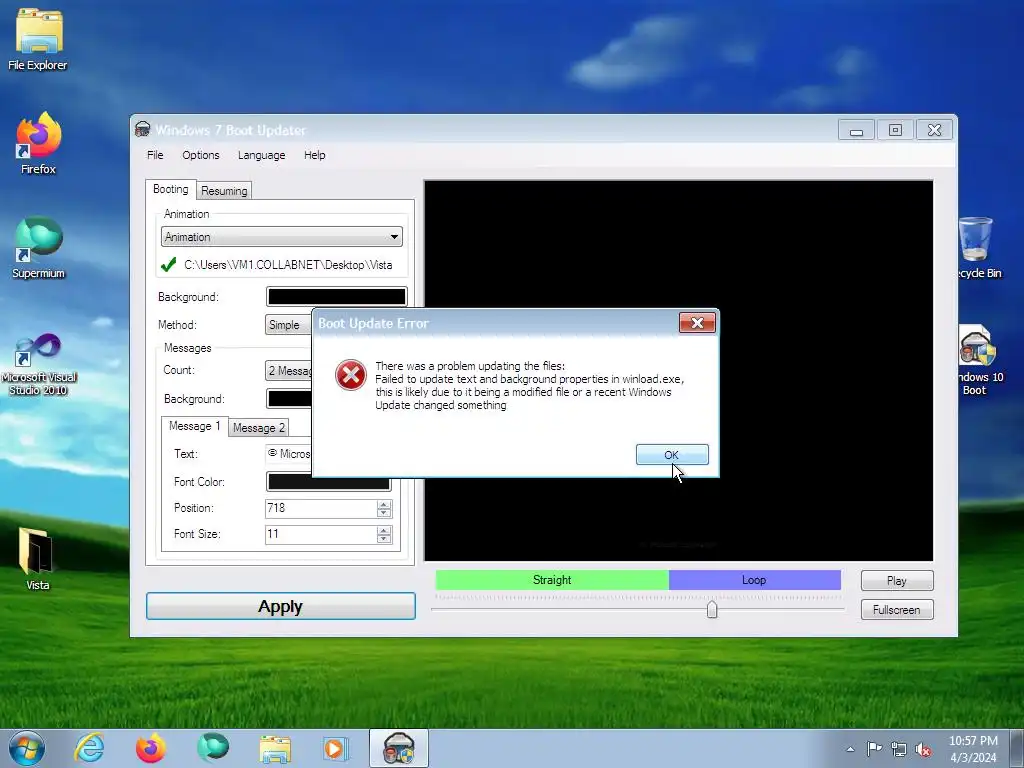Open Microsoft Visual Studio 2010 shortcut

(x=38, y=364)
